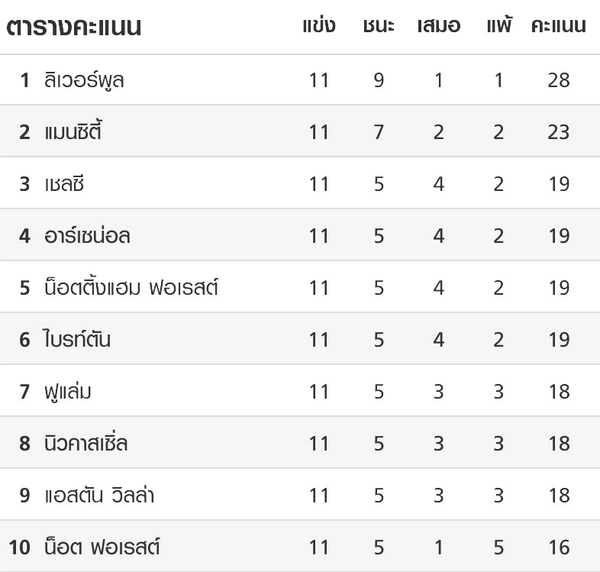Select the แข่ง column header

(319, 25)
